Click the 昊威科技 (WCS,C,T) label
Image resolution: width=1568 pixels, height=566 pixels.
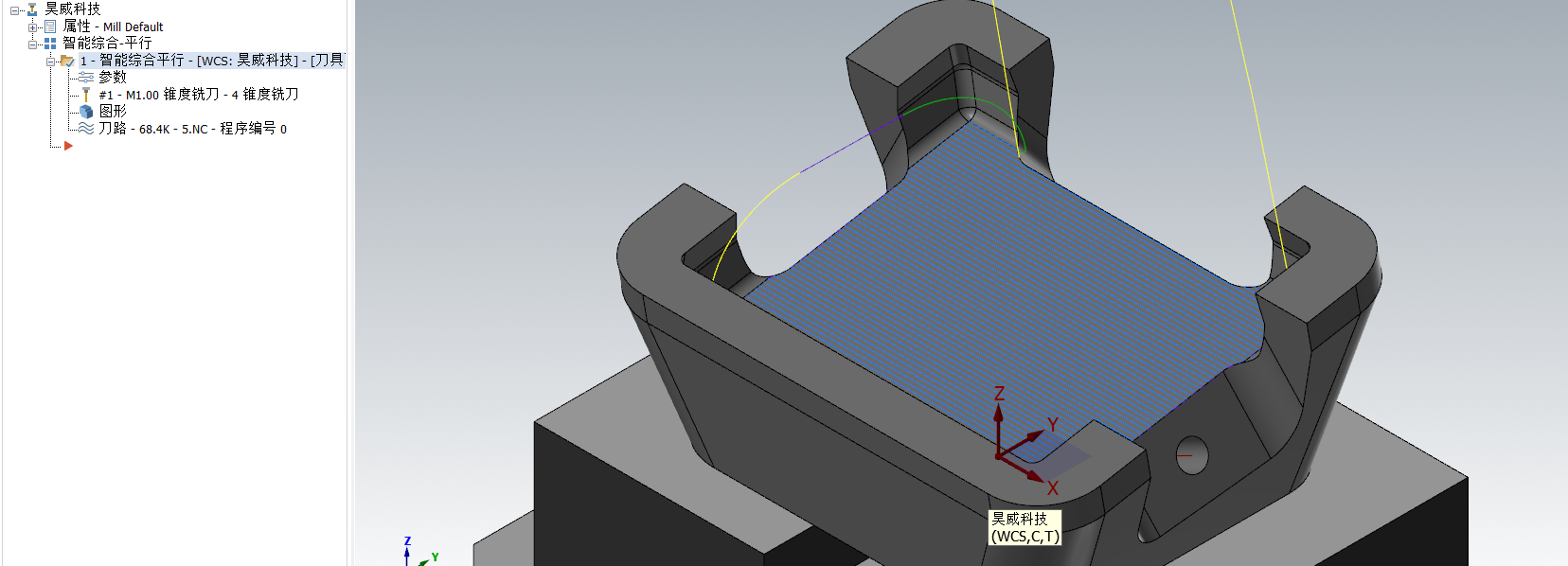(x=1025, y=527)
